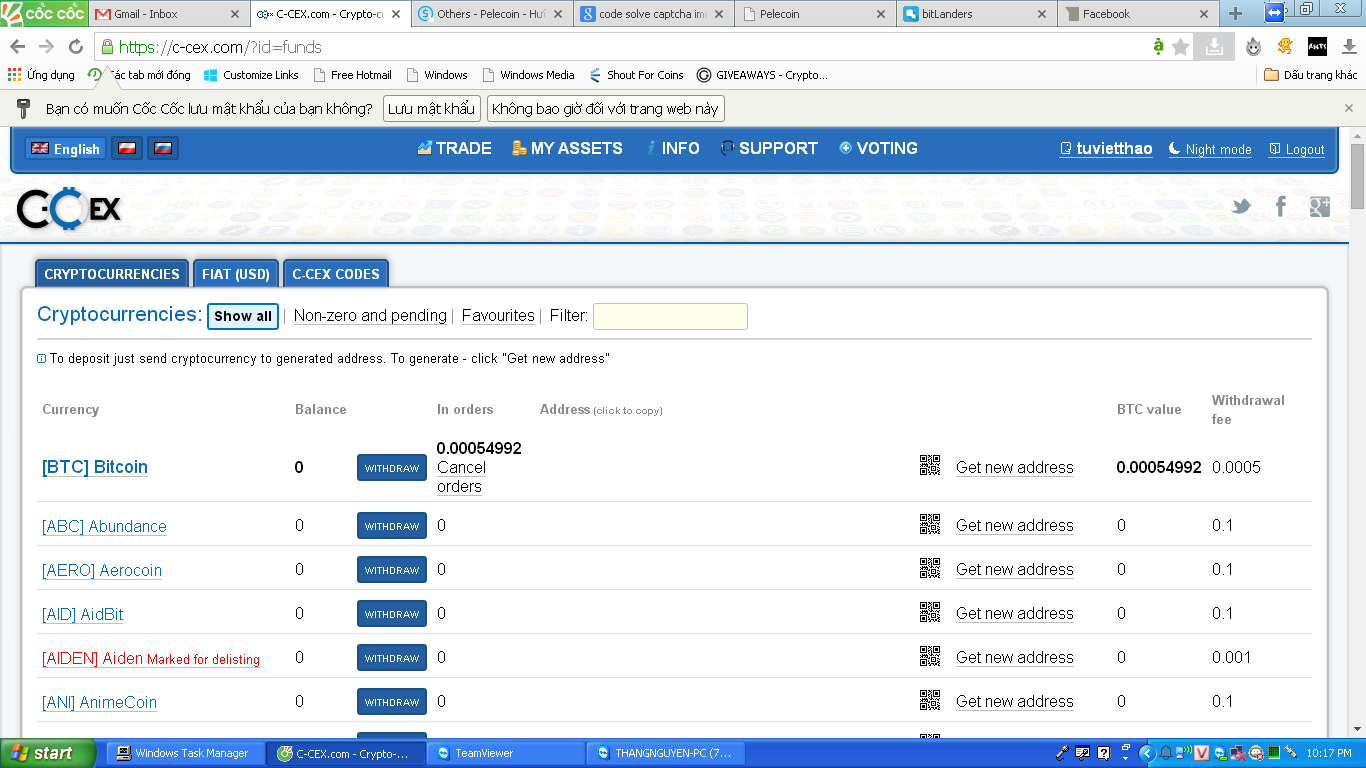Show QR code for the Aiden row

(930, 656)
